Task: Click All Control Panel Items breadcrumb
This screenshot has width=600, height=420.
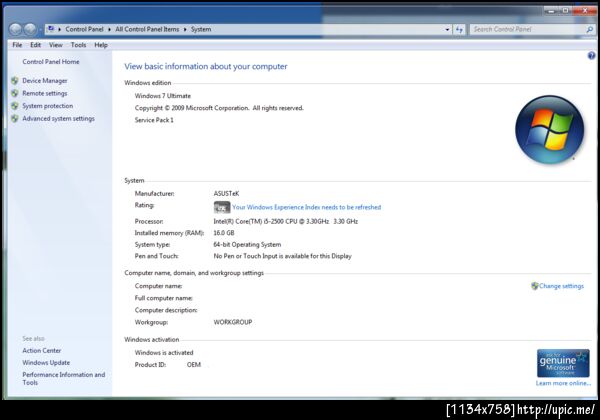Action: coord(147,29)
